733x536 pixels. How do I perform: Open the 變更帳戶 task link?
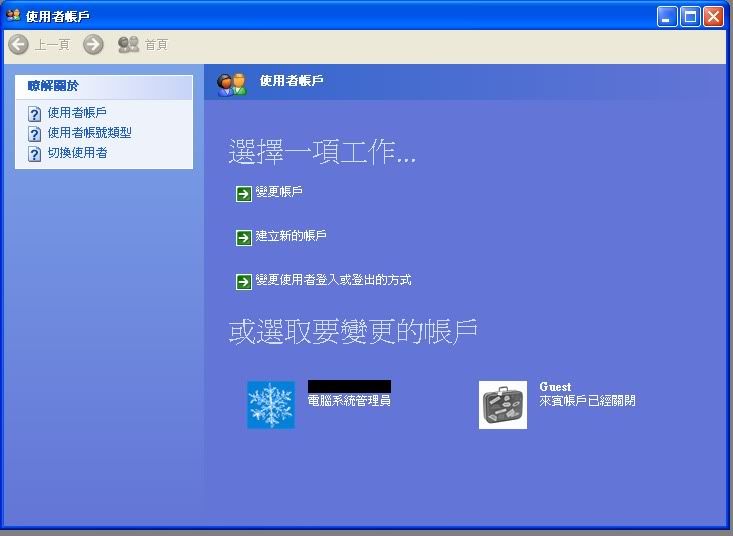click(279, 192)
